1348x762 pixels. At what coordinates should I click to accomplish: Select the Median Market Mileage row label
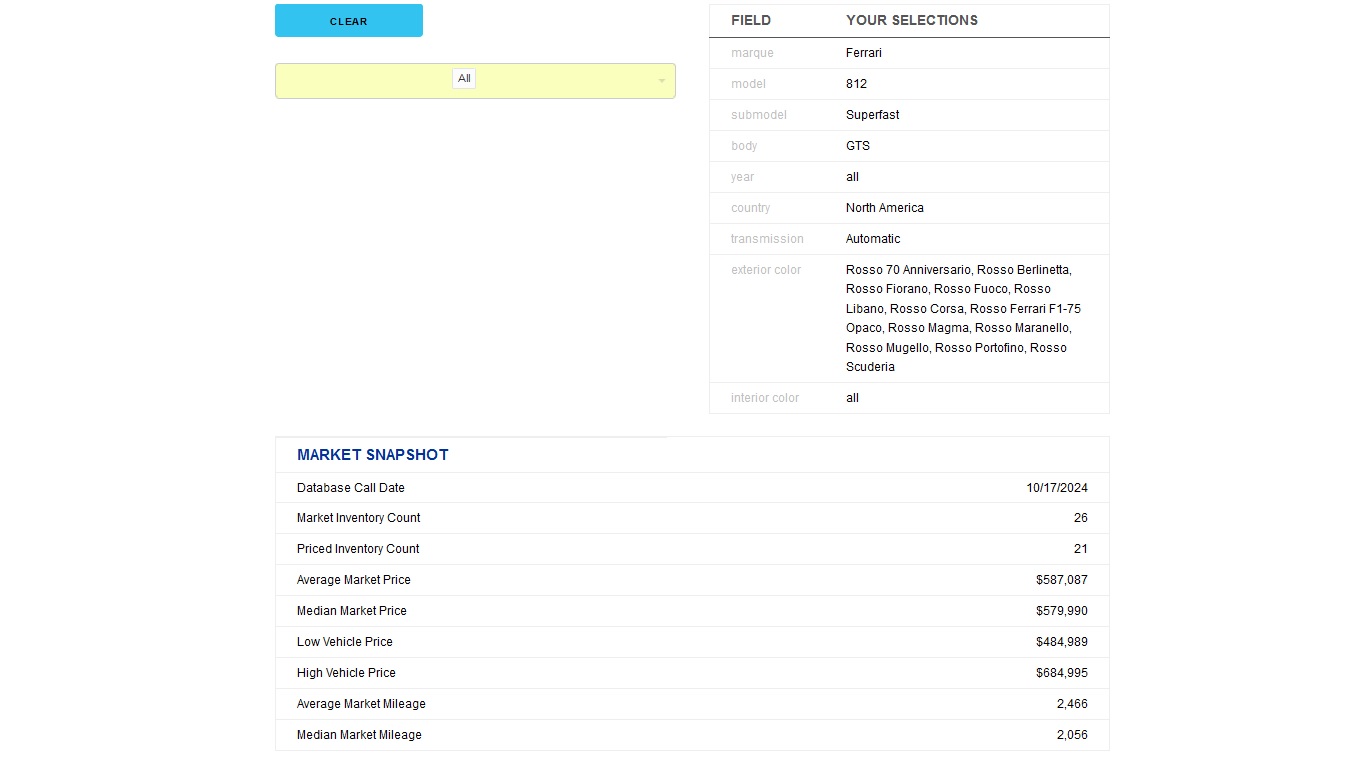tap(359, 735)
